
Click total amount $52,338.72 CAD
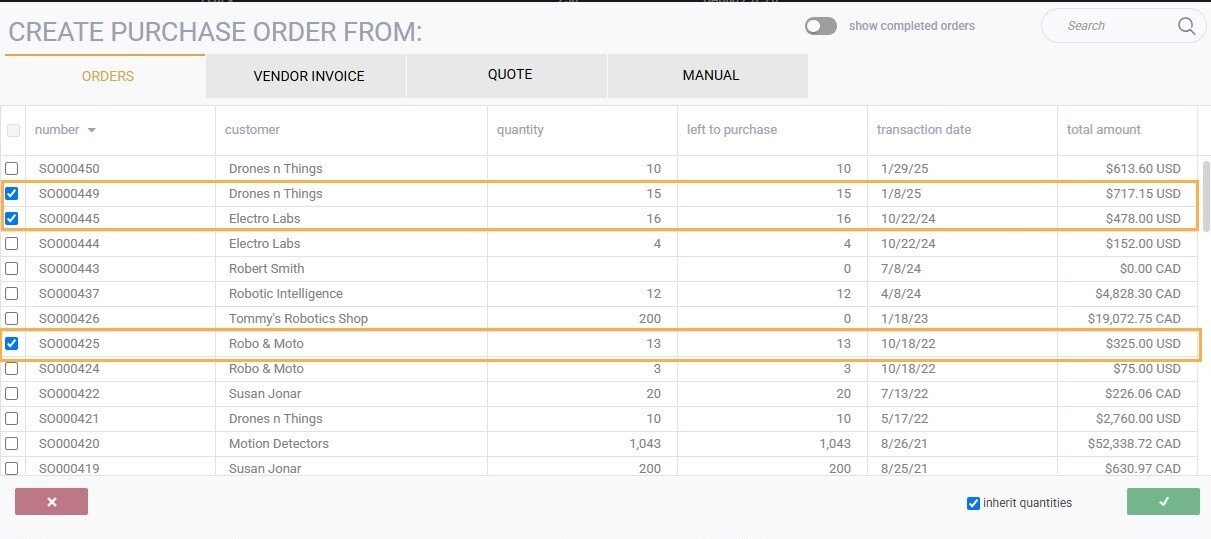pos(1134,443)
